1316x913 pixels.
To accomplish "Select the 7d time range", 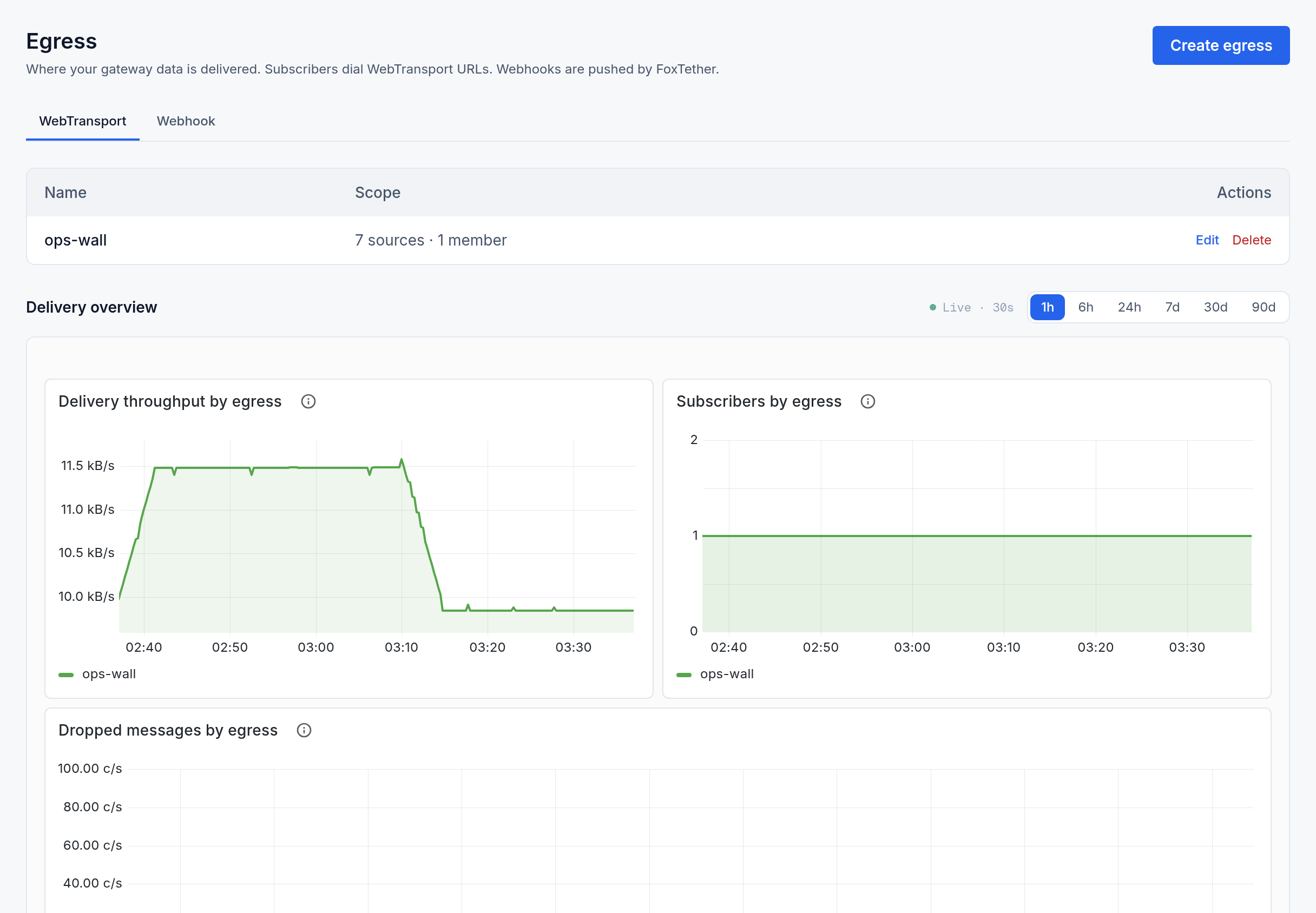I will point(1173,307).
